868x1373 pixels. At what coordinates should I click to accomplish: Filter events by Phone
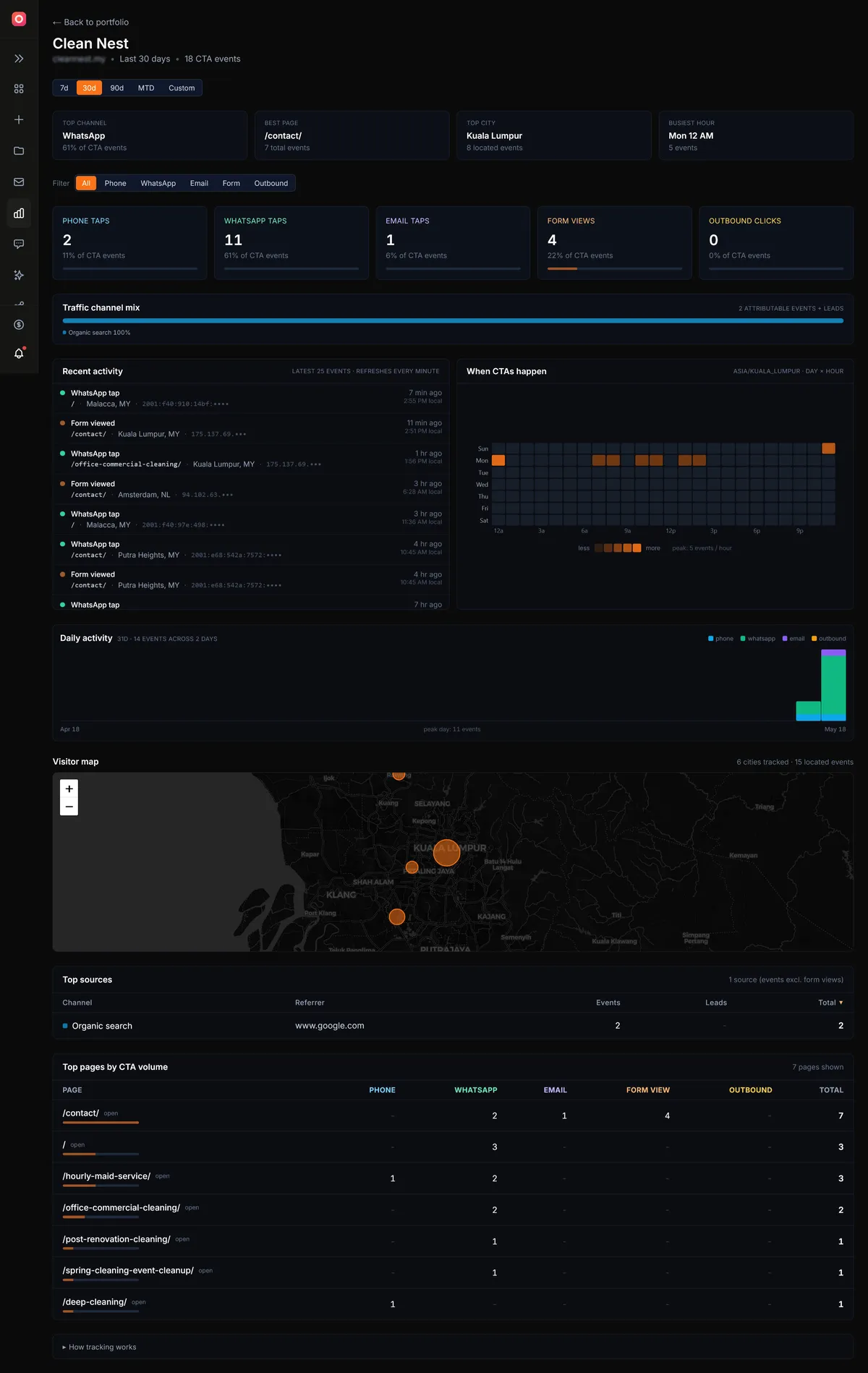coord(116,184)
